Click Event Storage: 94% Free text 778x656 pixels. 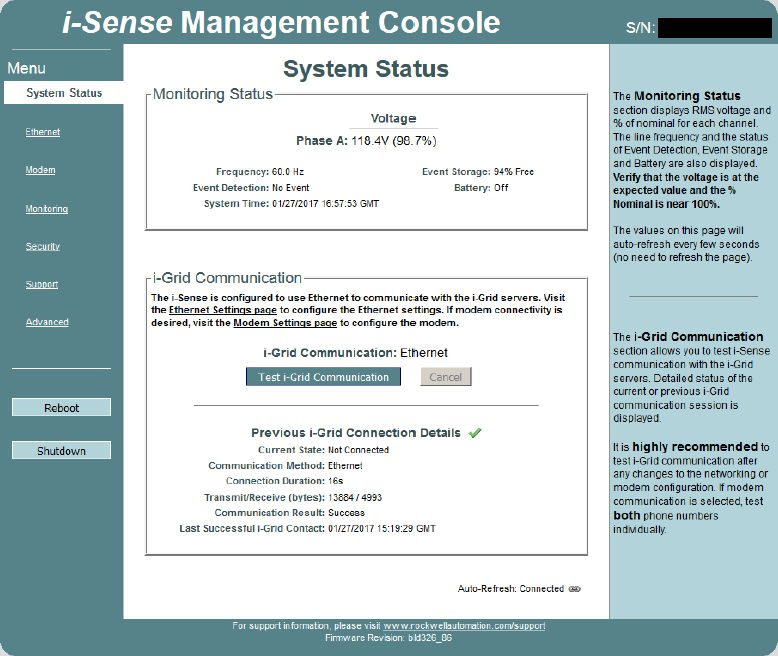click(x=478, y=172)
